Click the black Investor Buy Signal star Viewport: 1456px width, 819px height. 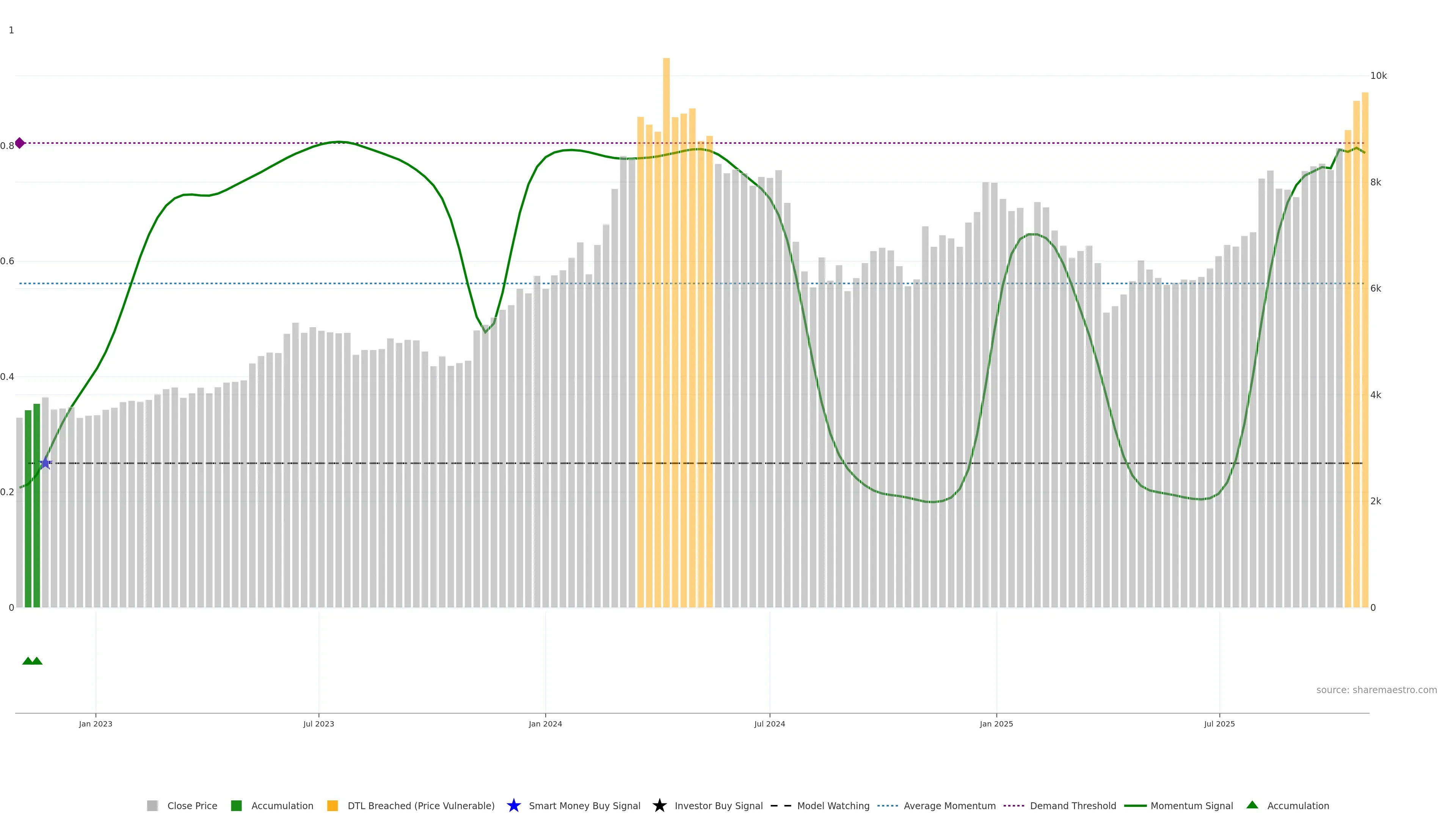tap(659, 805)
